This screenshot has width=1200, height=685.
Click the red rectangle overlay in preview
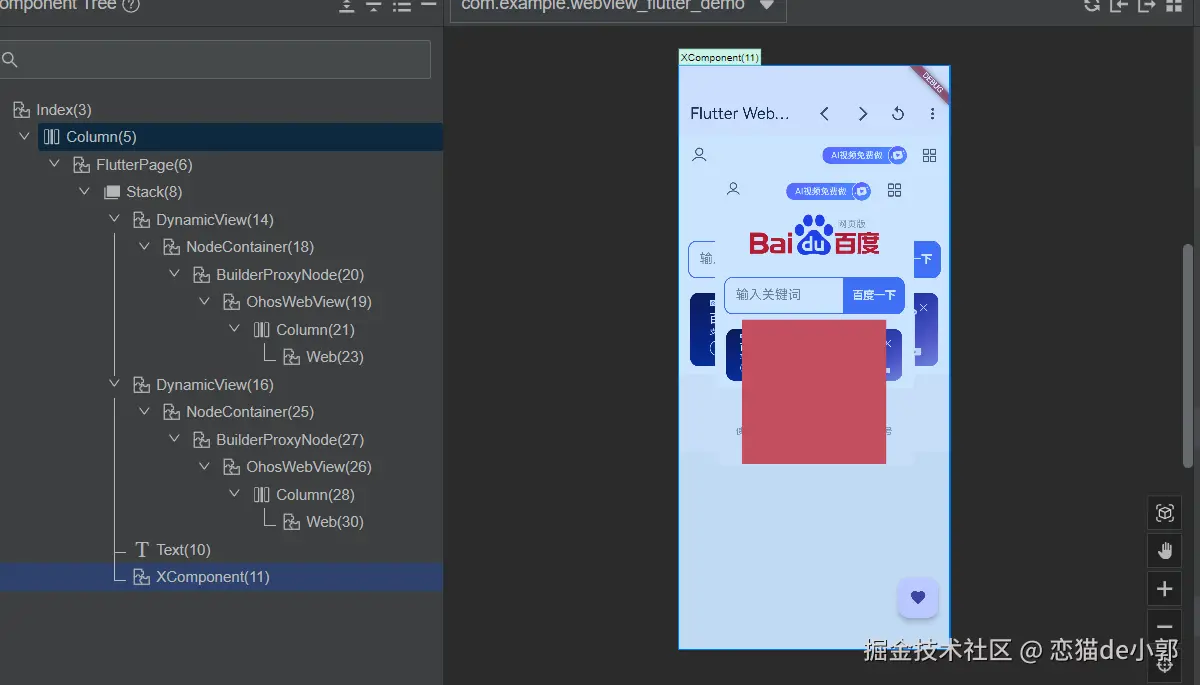point(814,392)
